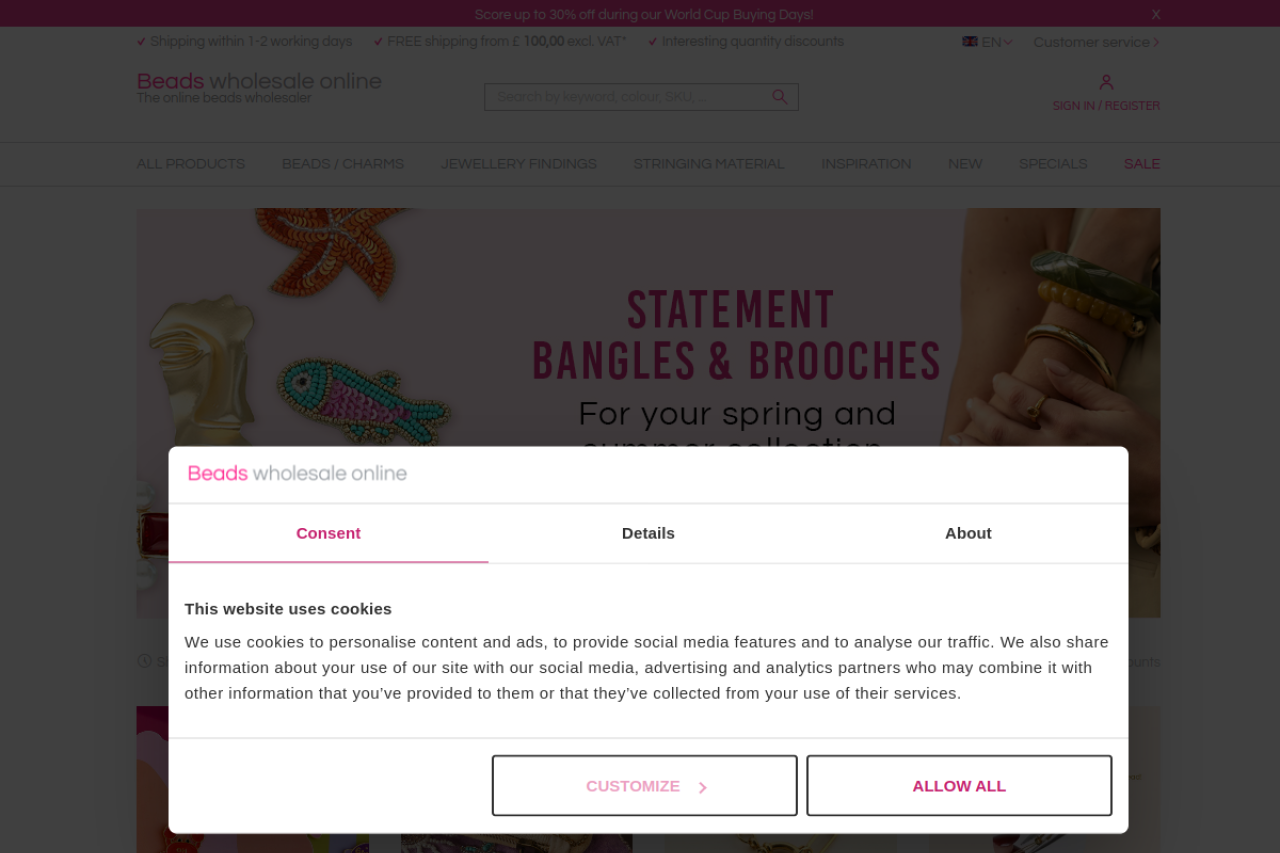
Task: Close the World Cup promo banner
Action: coord(1156,14)
